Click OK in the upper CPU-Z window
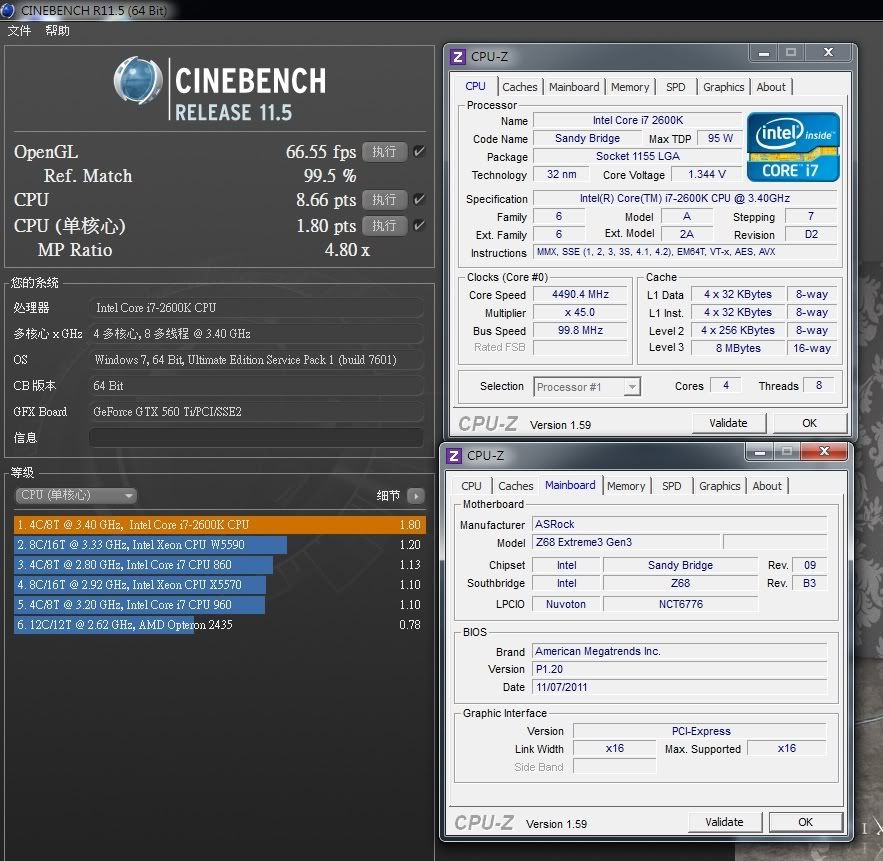 [809, 423]
